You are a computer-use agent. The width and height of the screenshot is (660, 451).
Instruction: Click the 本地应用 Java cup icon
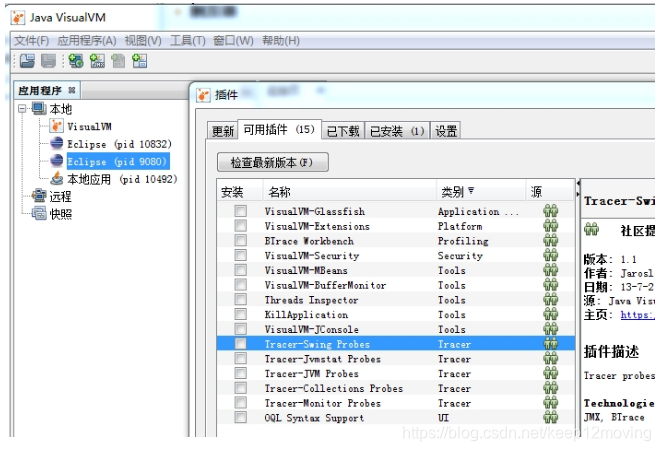point(56,179)
